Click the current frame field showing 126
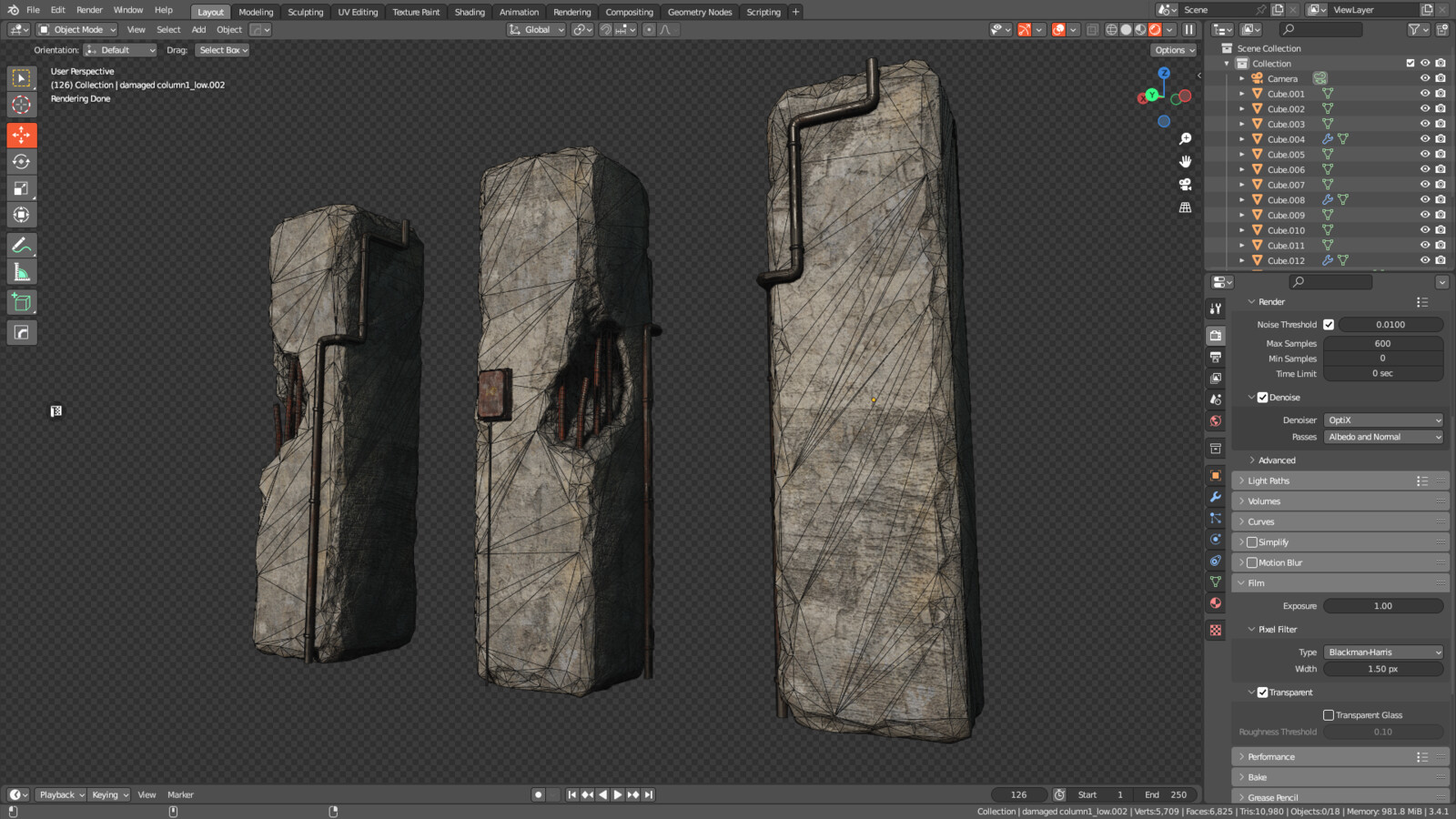Viewport: 1456px width, 819px height. [1018, 794]
